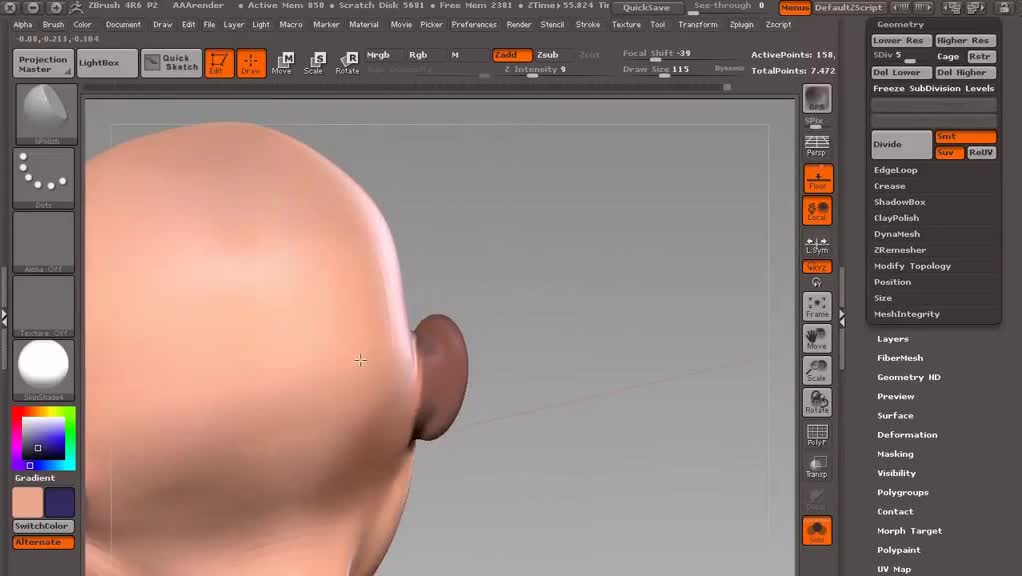Toggle XYZ rotation axis icon

817,267
